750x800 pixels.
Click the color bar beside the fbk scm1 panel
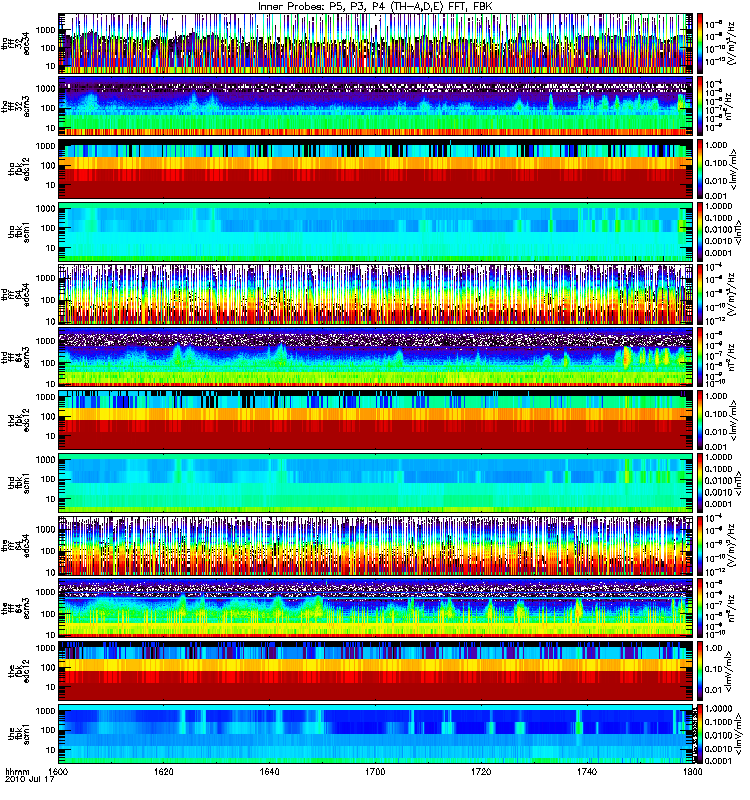700,734
